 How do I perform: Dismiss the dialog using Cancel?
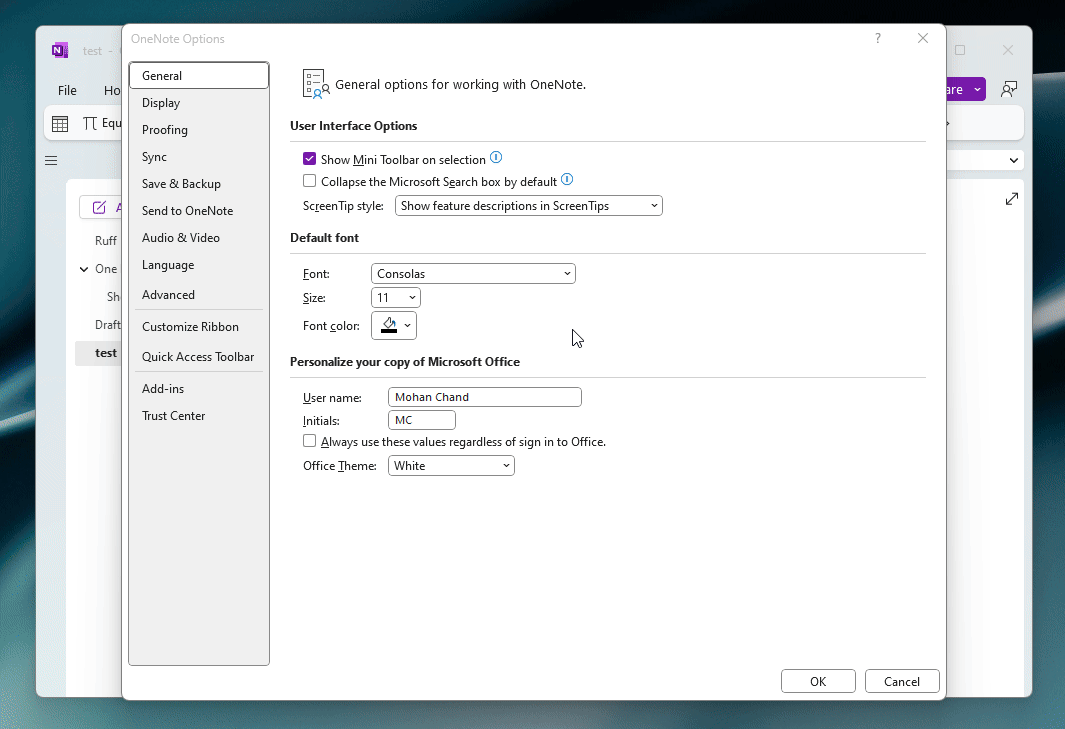click(x=901, y=680)
